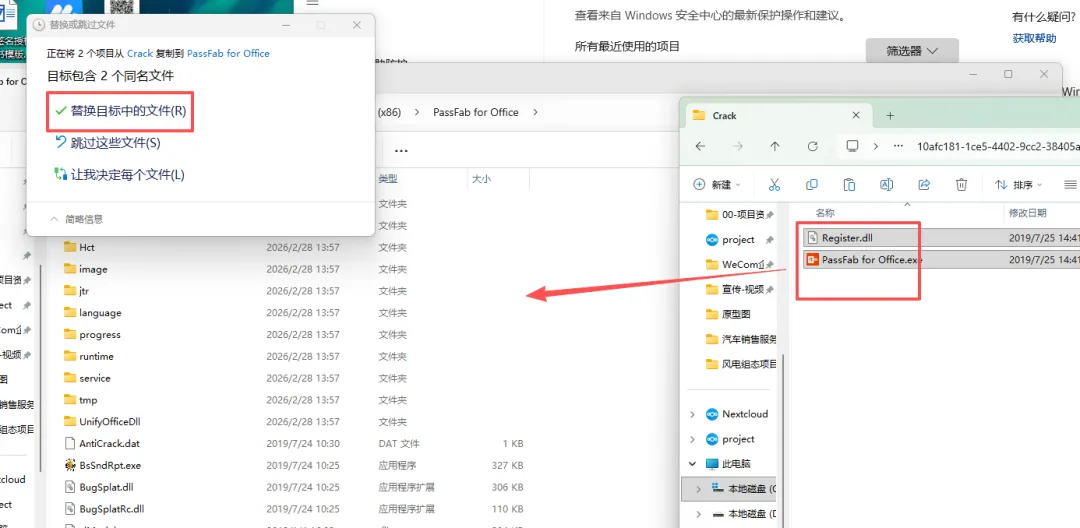Expand Nextcloud in Crack sidebar tree
This screenshot has width=1080, height=528.
(x=692, y=414)
